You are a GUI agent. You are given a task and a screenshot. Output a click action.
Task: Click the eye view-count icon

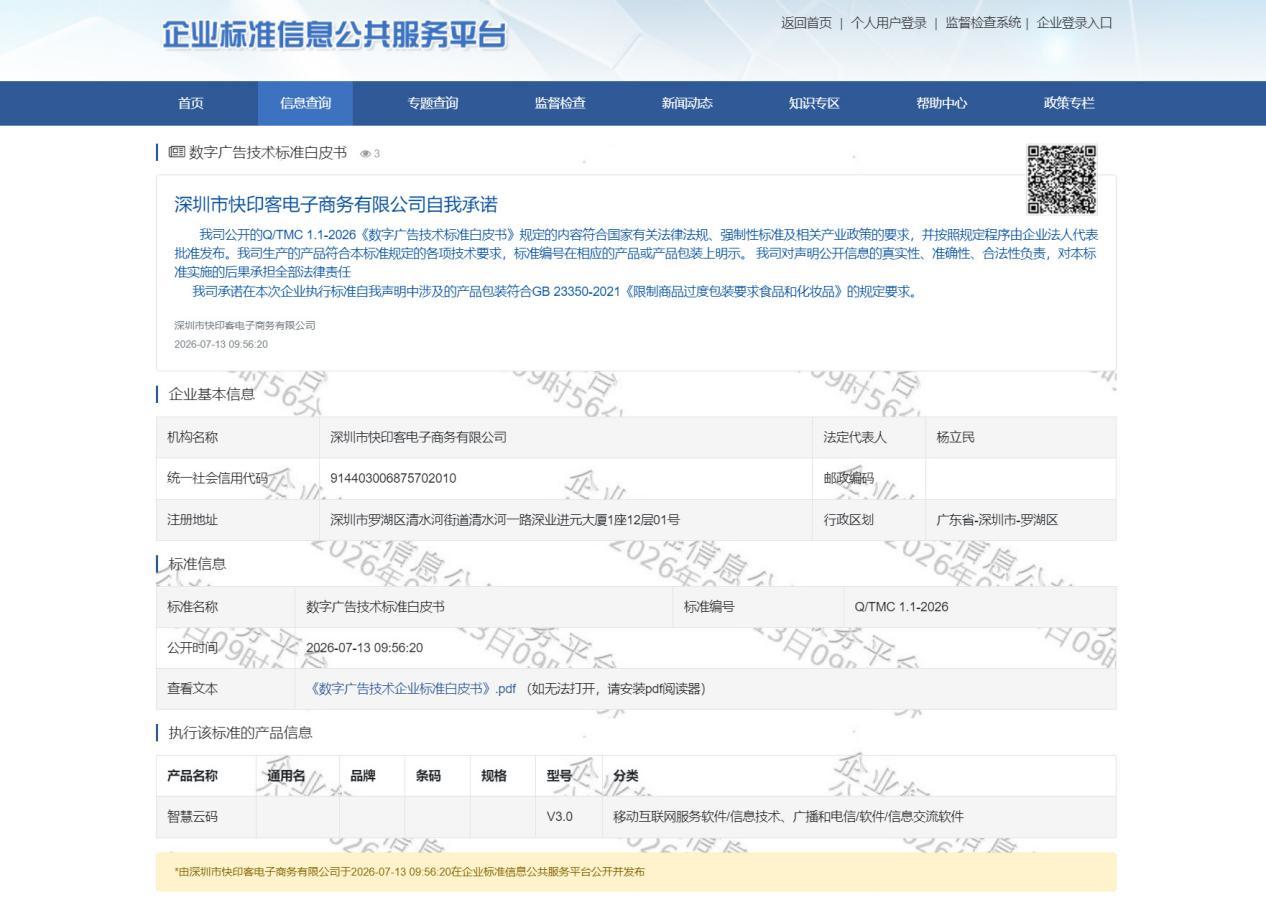tap(366, 154)
